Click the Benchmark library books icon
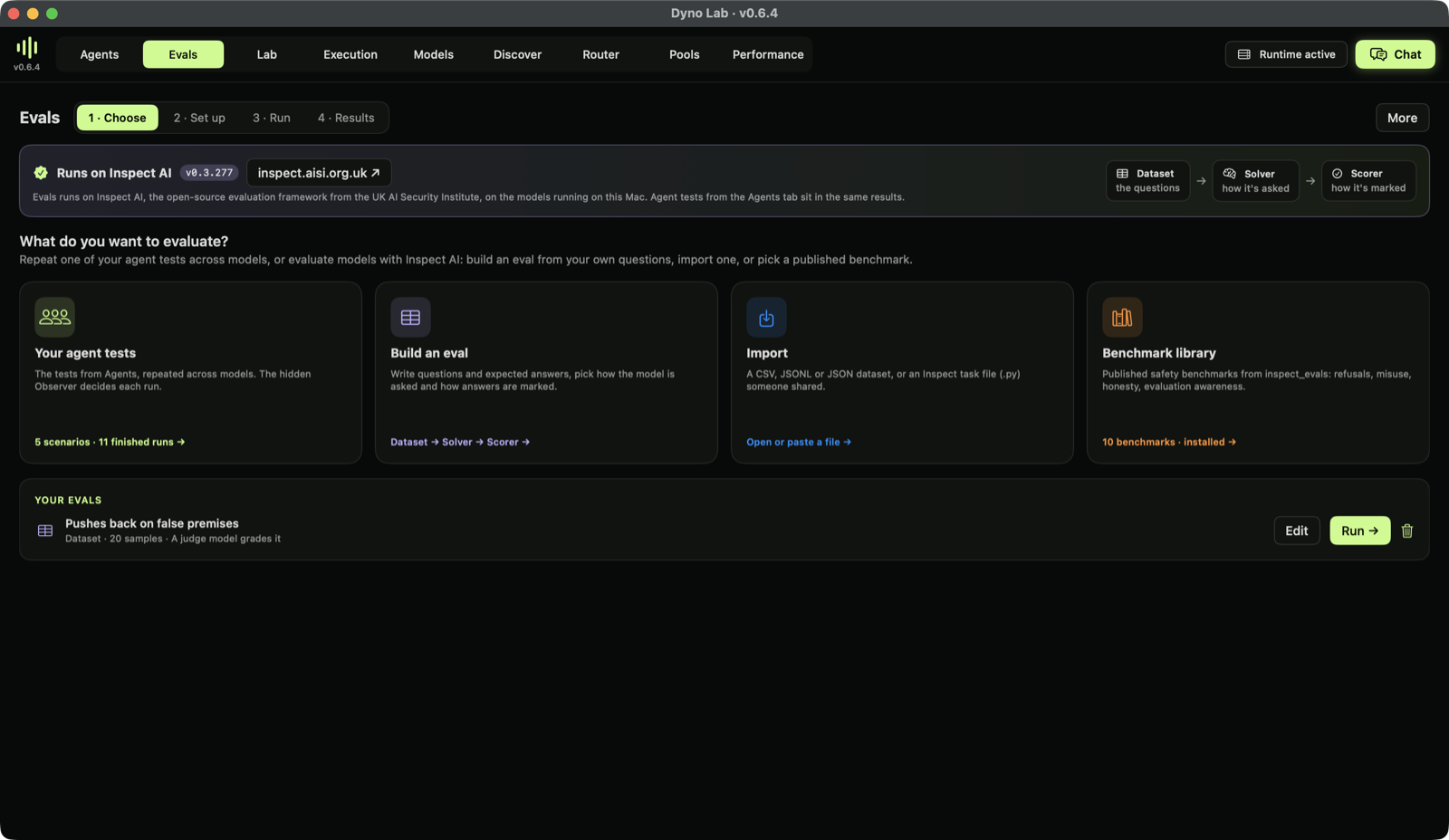The image size is (1449, 840). (1122, 317)
